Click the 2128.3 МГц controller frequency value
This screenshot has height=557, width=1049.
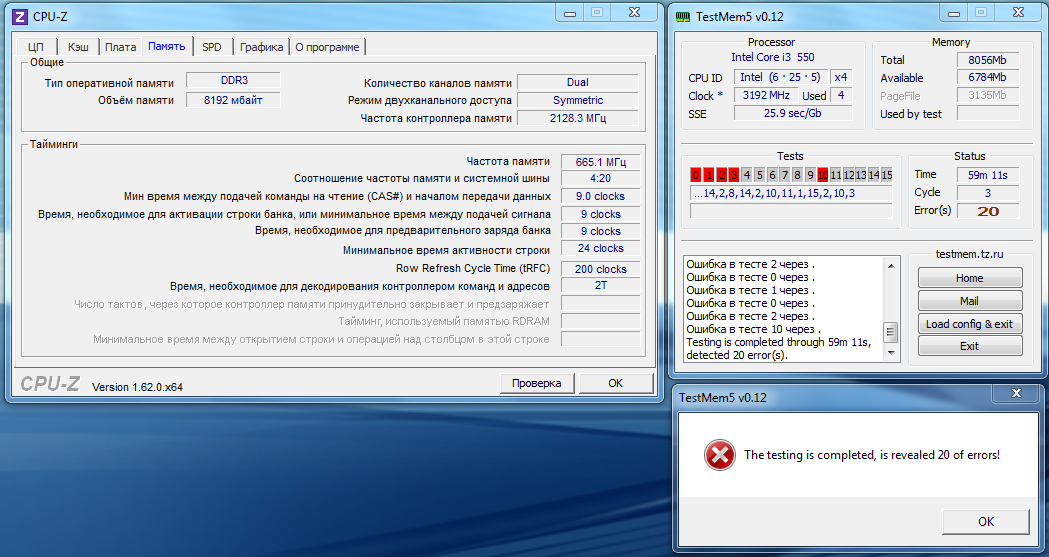(577, 118)
